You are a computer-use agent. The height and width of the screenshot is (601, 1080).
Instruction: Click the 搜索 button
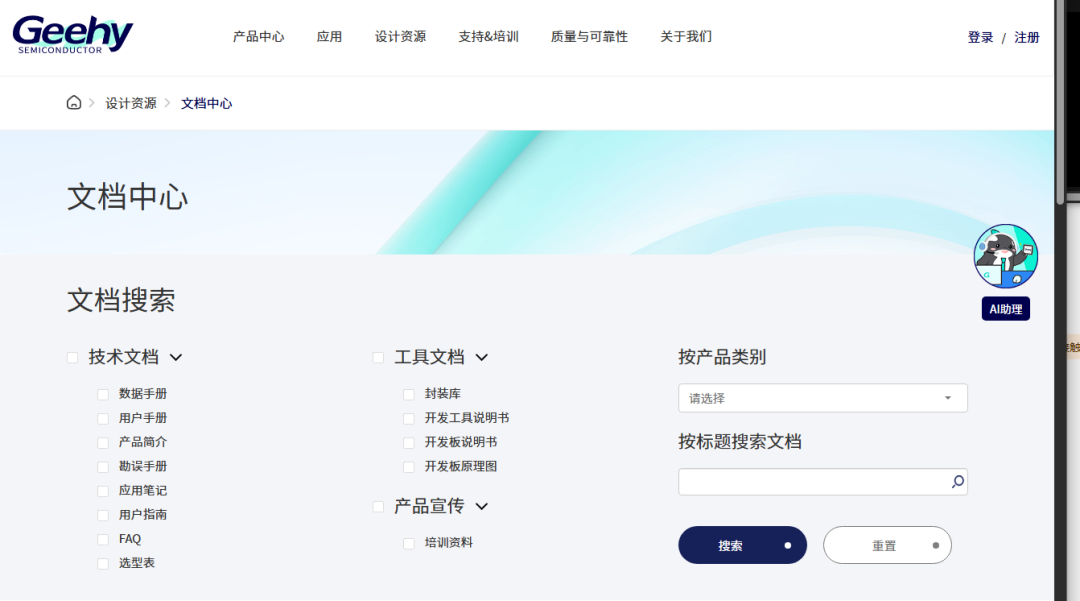[742, 545]
